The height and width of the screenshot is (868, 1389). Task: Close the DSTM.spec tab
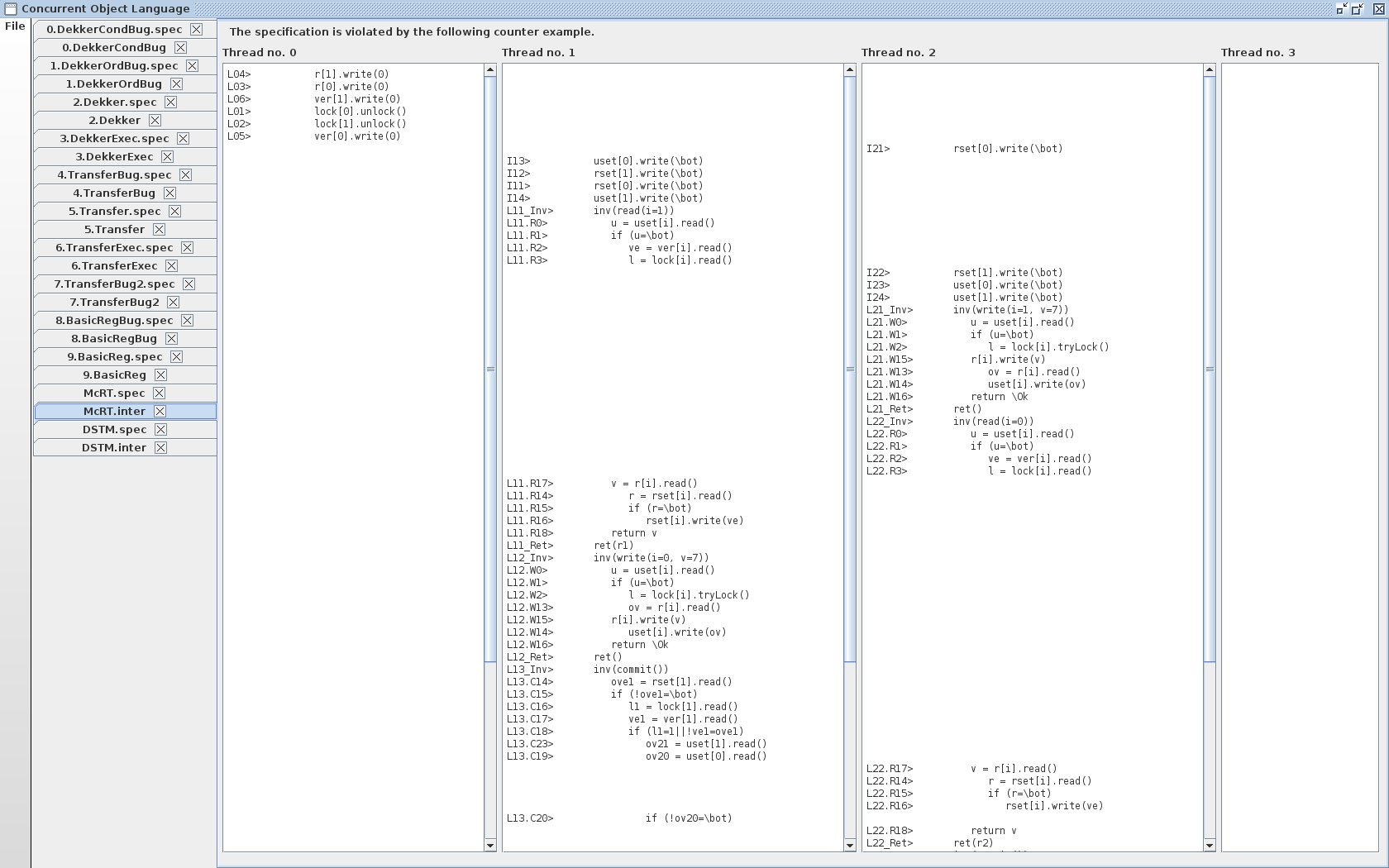pyautogui.click(x=160, y=429)
